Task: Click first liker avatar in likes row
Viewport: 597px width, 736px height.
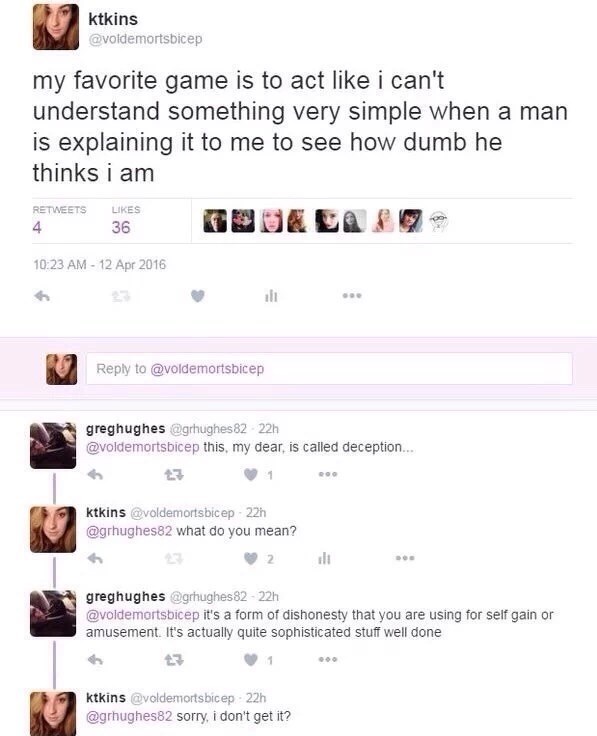Action: pyautogui.click(x=215, y=221)
